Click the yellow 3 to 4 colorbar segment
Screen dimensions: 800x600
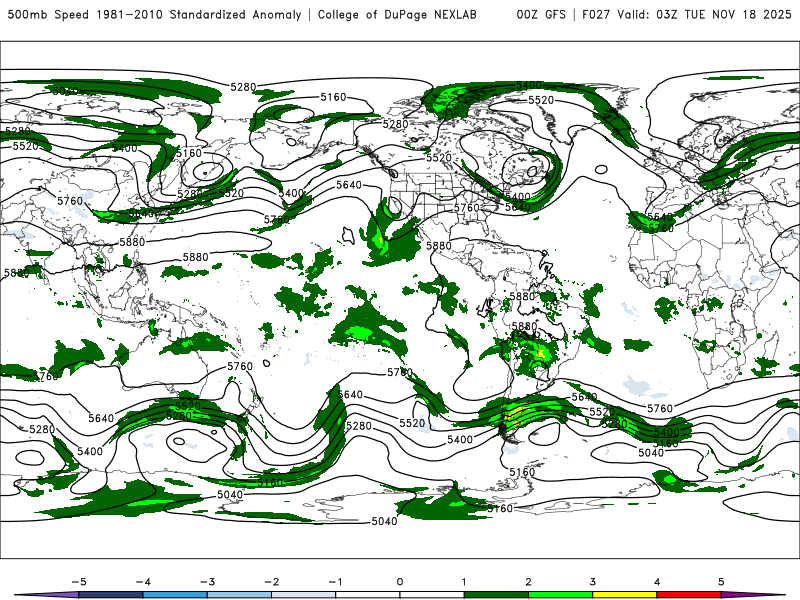pyautogui.click(x=624, y=595)
